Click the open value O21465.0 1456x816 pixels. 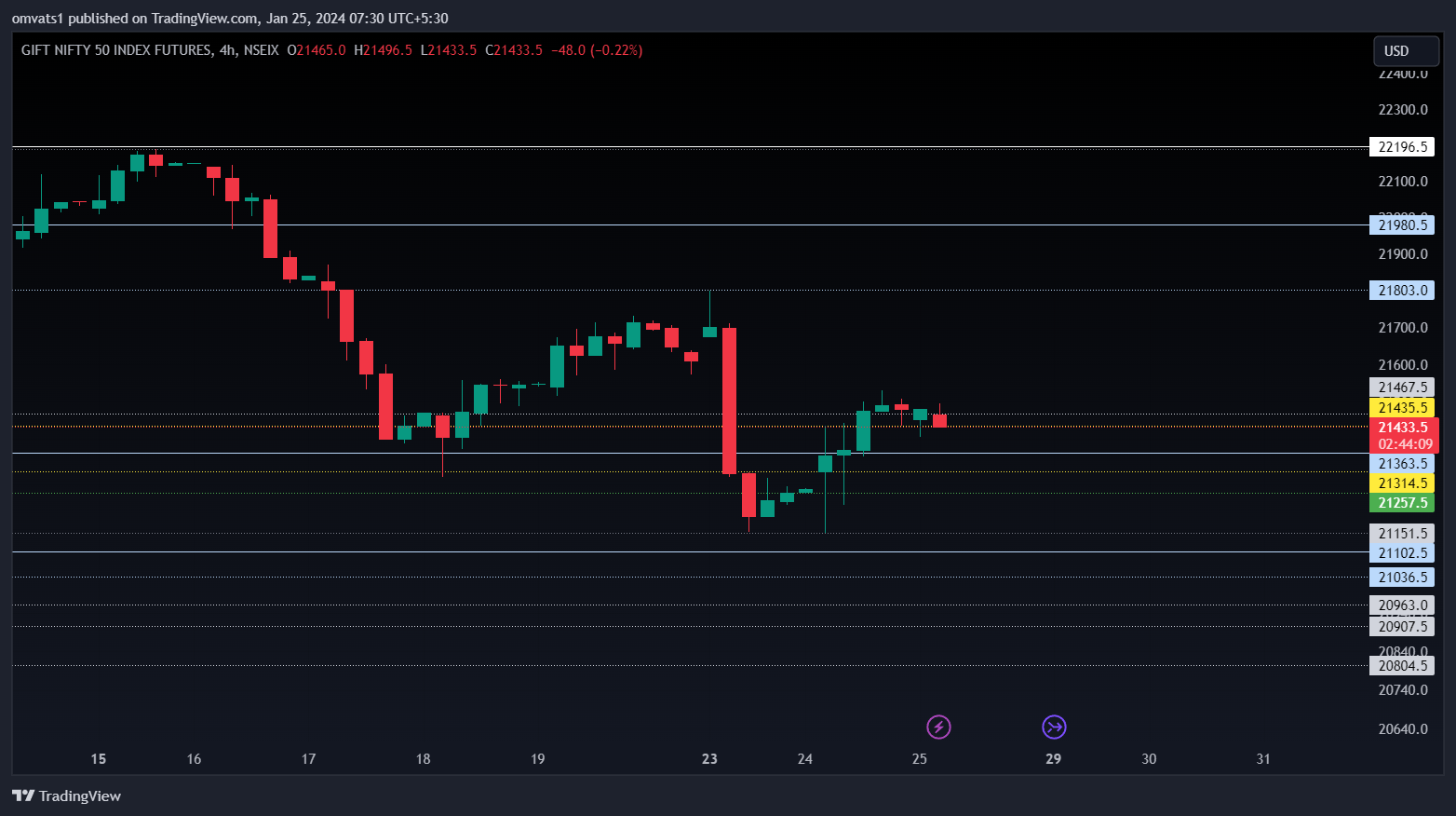pyautogui.click(x=317, y=50)
